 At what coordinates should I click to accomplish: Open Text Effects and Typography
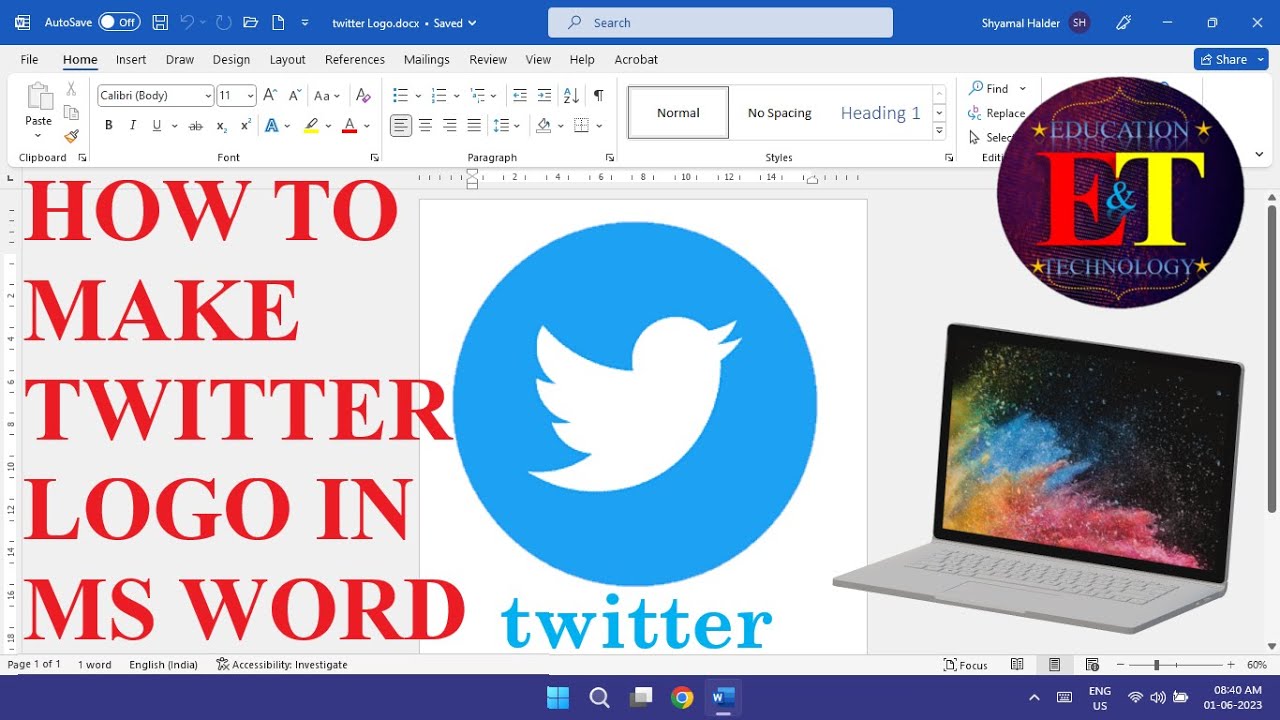coord(271,126)
